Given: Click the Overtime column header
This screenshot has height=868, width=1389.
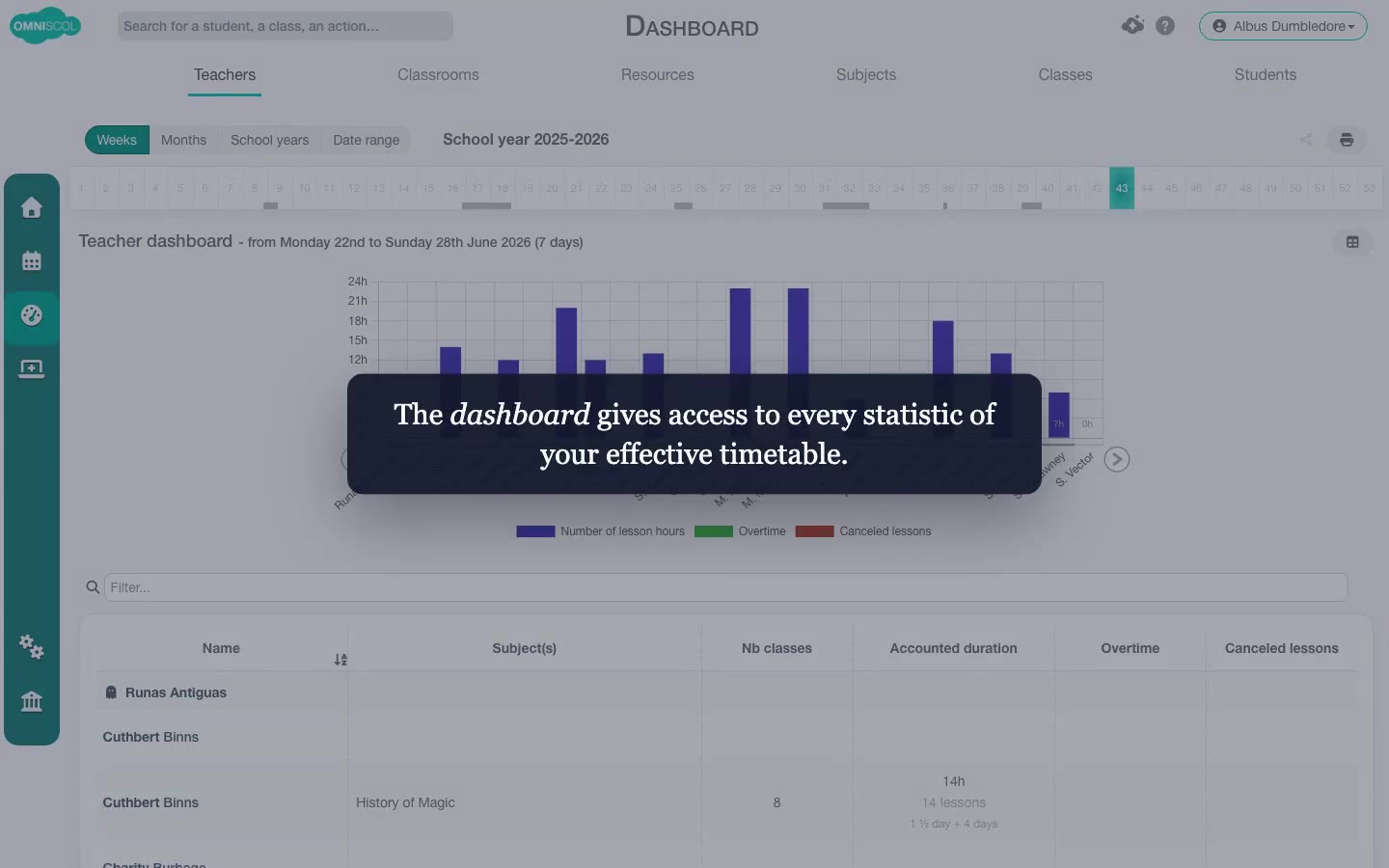Looking at the screenshot, I should tap(1130, 648).
